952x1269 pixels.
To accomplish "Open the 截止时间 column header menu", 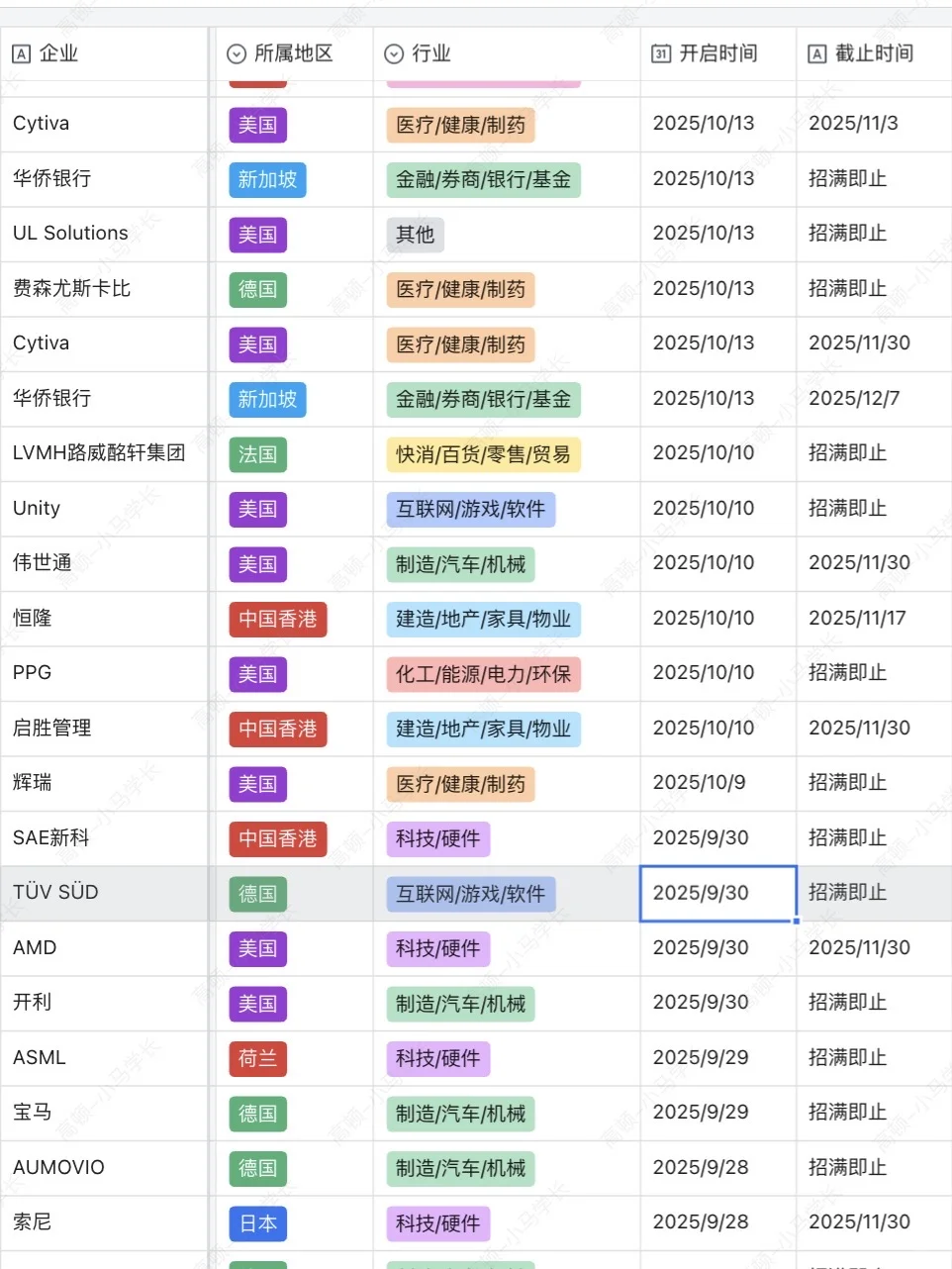I will pos(874,54).
